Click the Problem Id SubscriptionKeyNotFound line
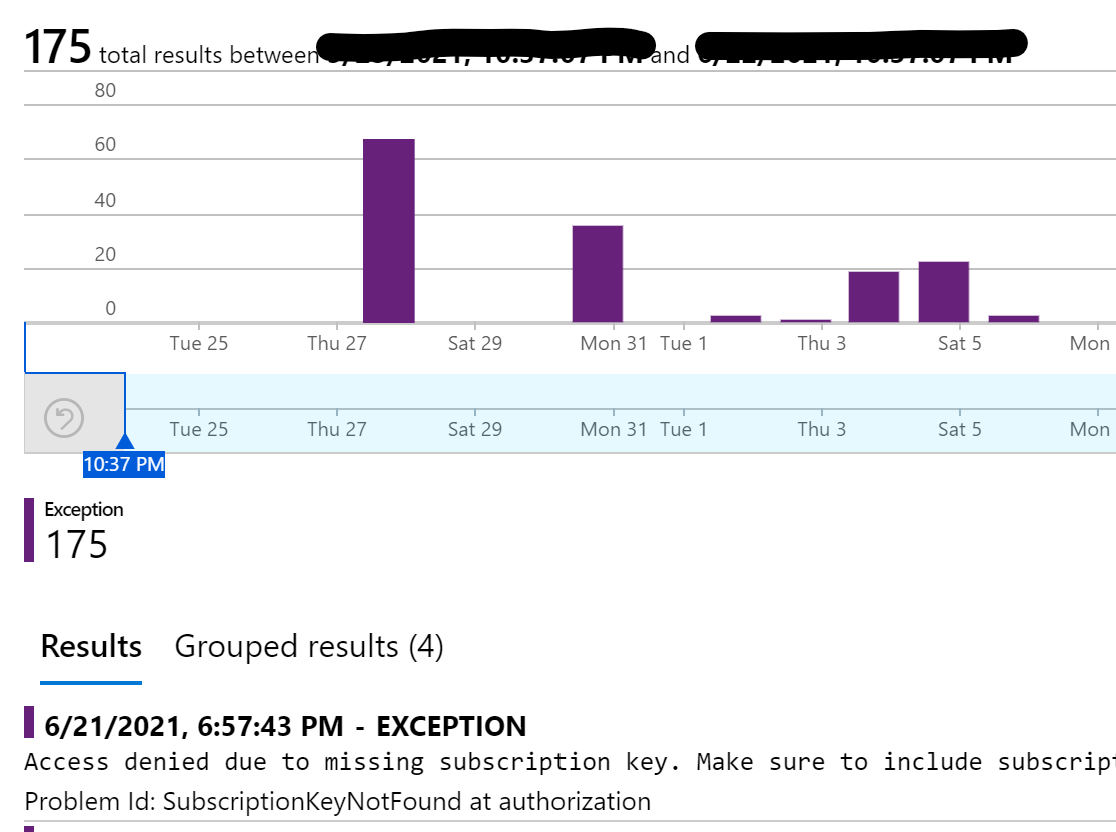Image resolution: width=1116 pixels, height=832 pixels. point(337,801)
